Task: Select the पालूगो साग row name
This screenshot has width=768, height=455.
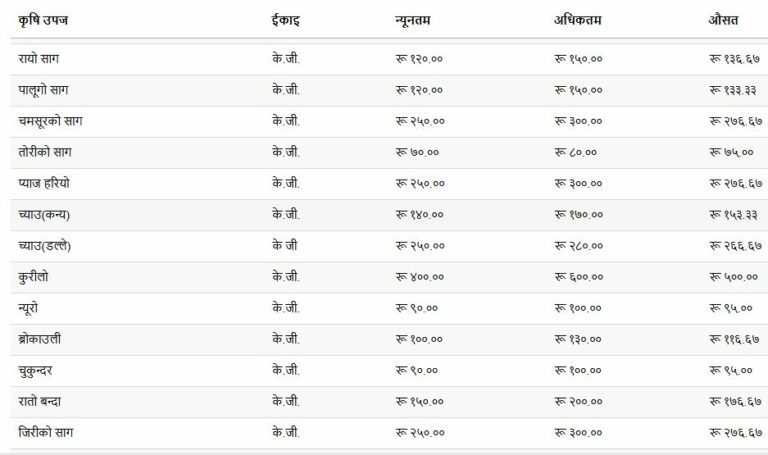Action: 43,90
